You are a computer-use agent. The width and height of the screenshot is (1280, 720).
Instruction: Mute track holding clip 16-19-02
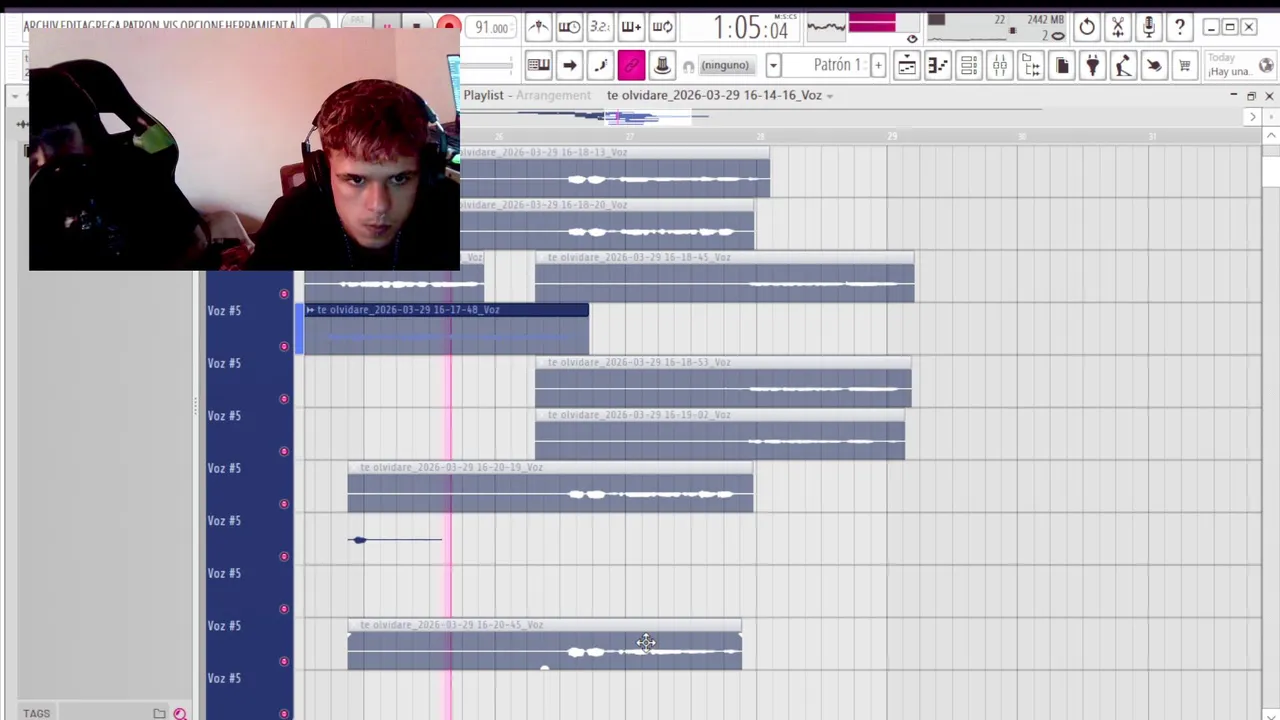[x=284, y=451]
